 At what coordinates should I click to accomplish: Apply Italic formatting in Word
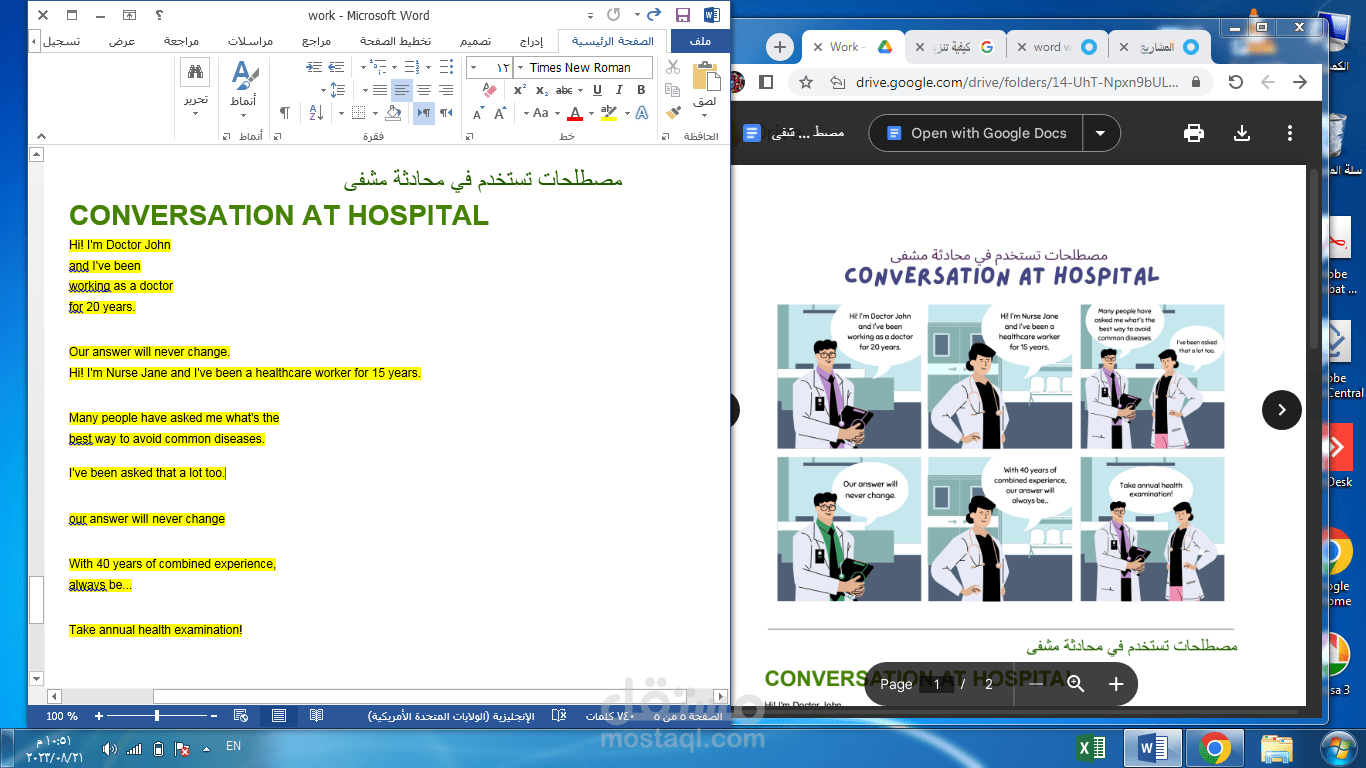point(619,90)
